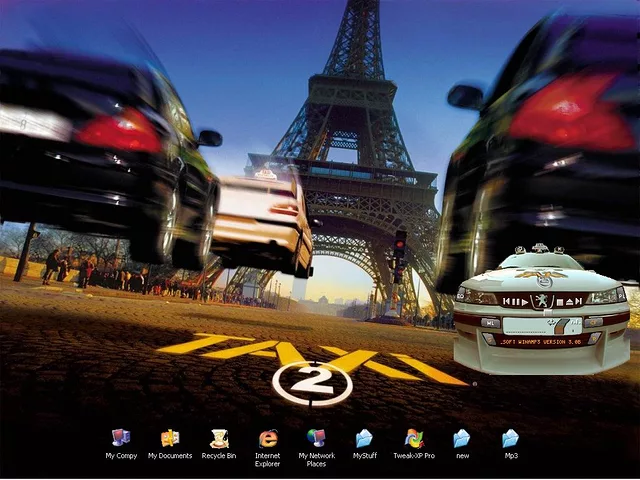Image resolution: width=640 pixels, height=480 pixels.
Task: Launch Internet Explorer from the desktop
Action: [x=268, y=438]
